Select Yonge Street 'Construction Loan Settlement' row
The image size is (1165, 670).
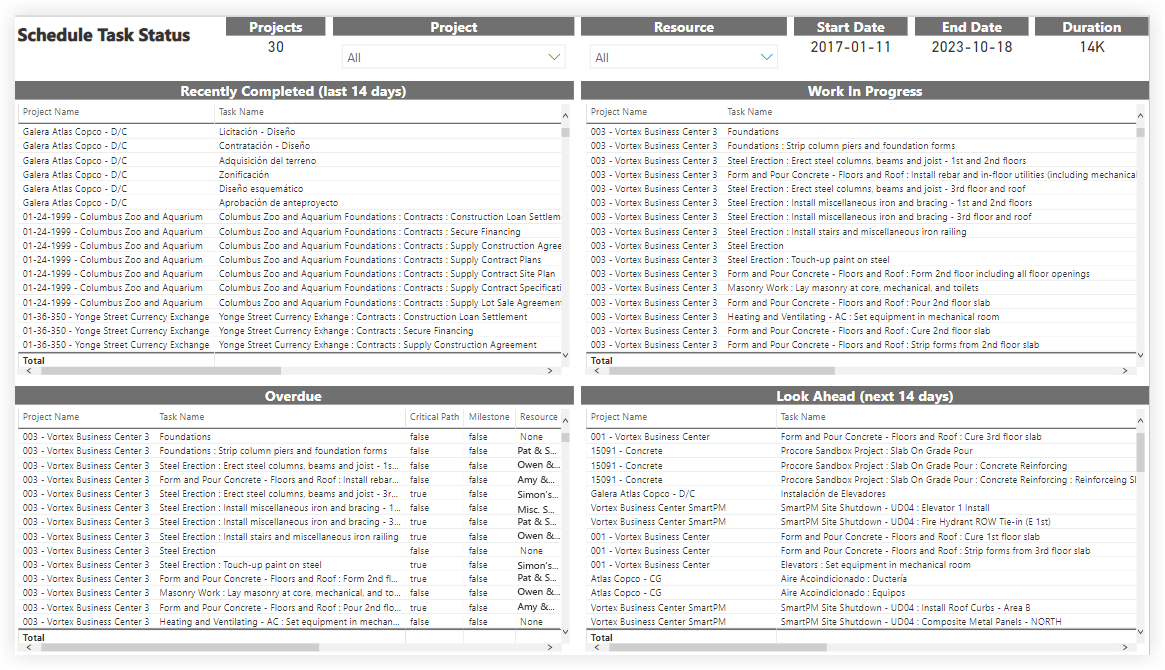tap(290, 316)
